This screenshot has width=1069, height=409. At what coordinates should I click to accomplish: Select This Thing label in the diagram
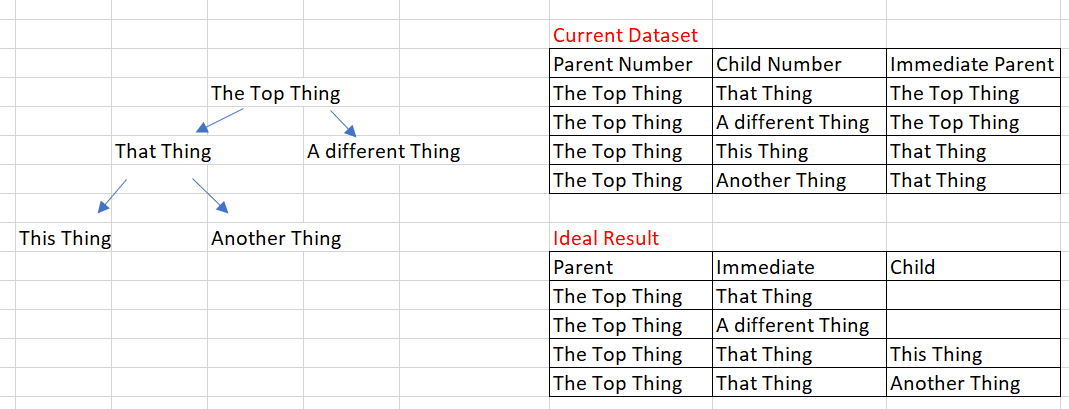pos(65,239)
